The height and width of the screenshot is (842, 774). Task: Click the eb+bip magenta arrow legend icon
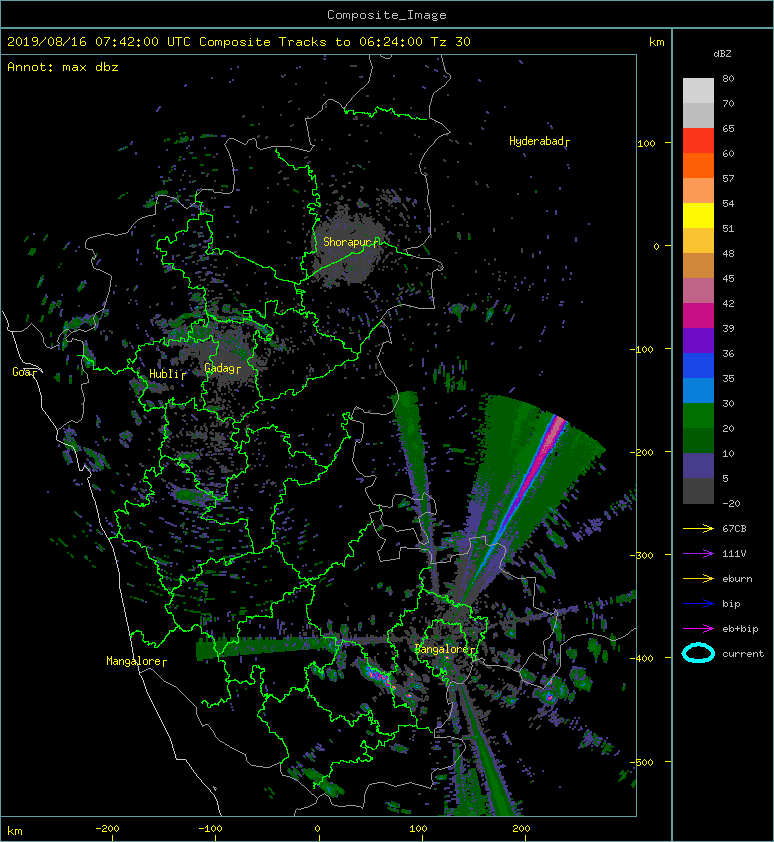tap(698, 629)
